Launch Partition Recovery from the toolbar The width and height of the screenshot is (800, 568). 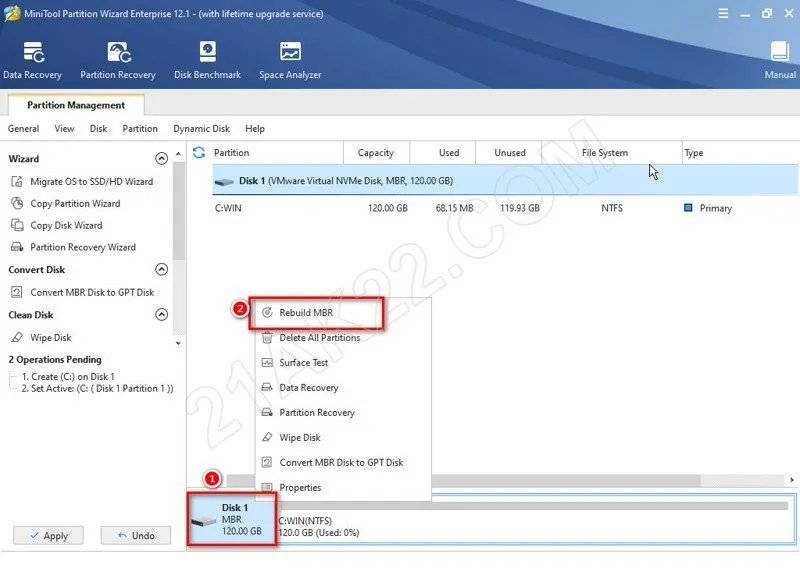(x=118, y=60)
